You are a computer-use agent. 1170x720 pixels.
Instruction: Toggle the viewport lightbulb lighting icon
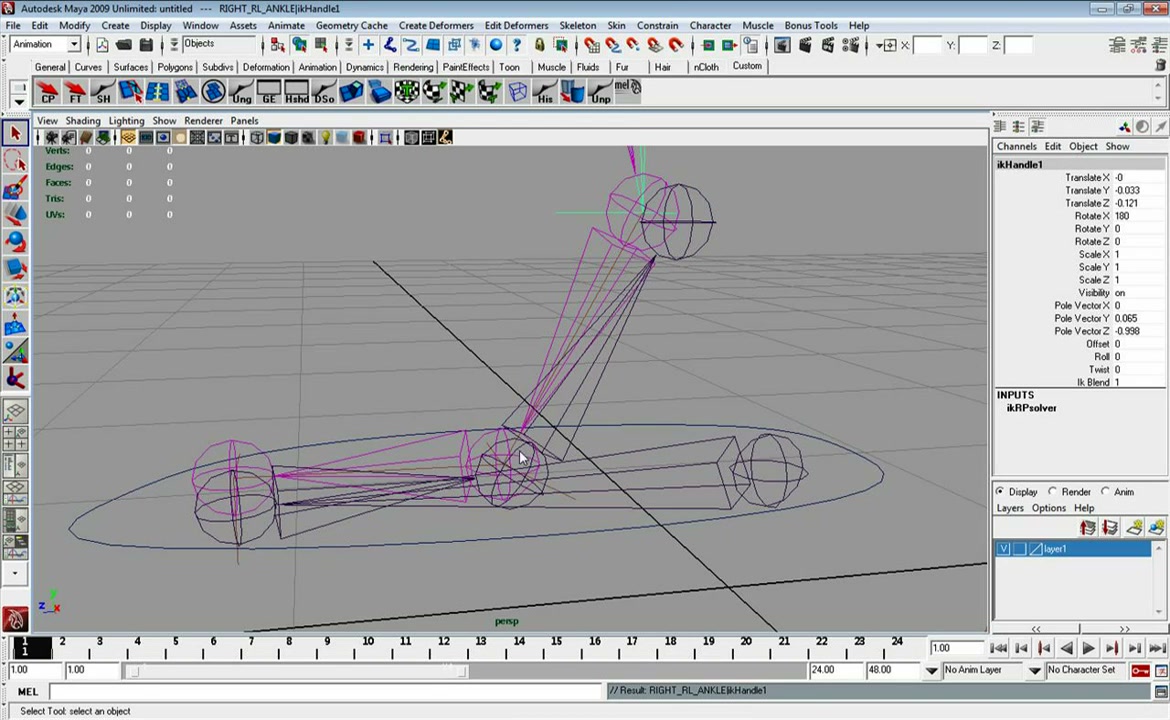coord(325,137)
